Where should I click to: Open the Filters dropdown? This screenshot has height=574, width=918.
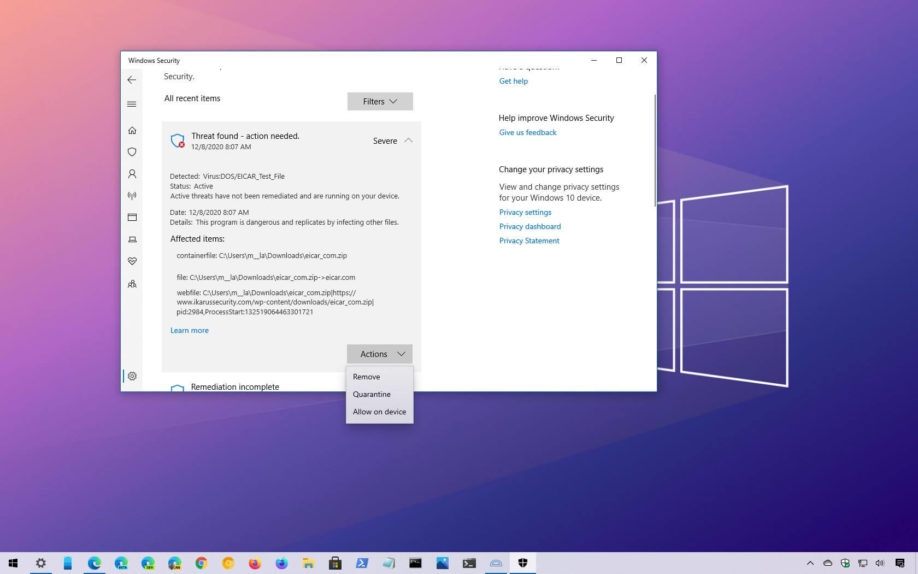click(x=380, y=101)
